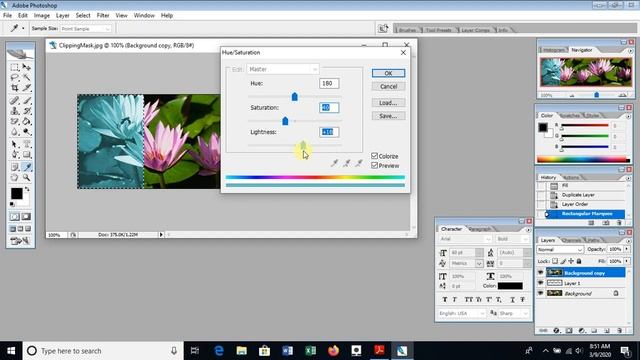The height and width of the screenshot is (360, 640).
Task: Select the Duplicate Layer history state
Action: pyautogui.click(x=584, y=195)
